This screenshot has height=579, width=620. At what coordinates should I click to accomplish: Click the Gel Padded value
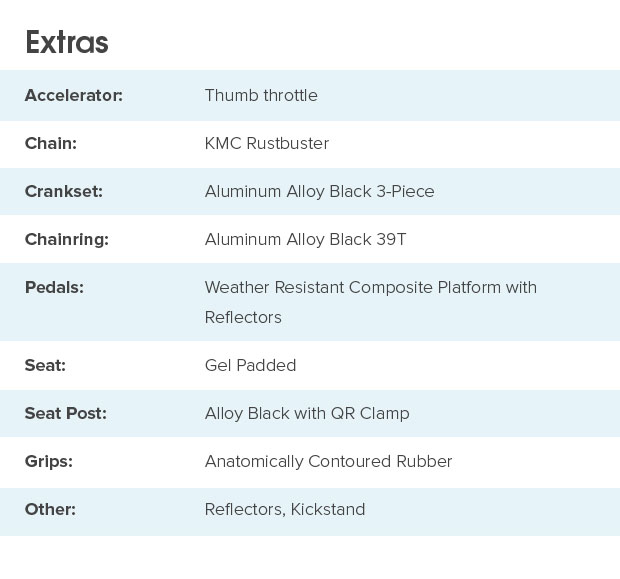click(250, 365)
